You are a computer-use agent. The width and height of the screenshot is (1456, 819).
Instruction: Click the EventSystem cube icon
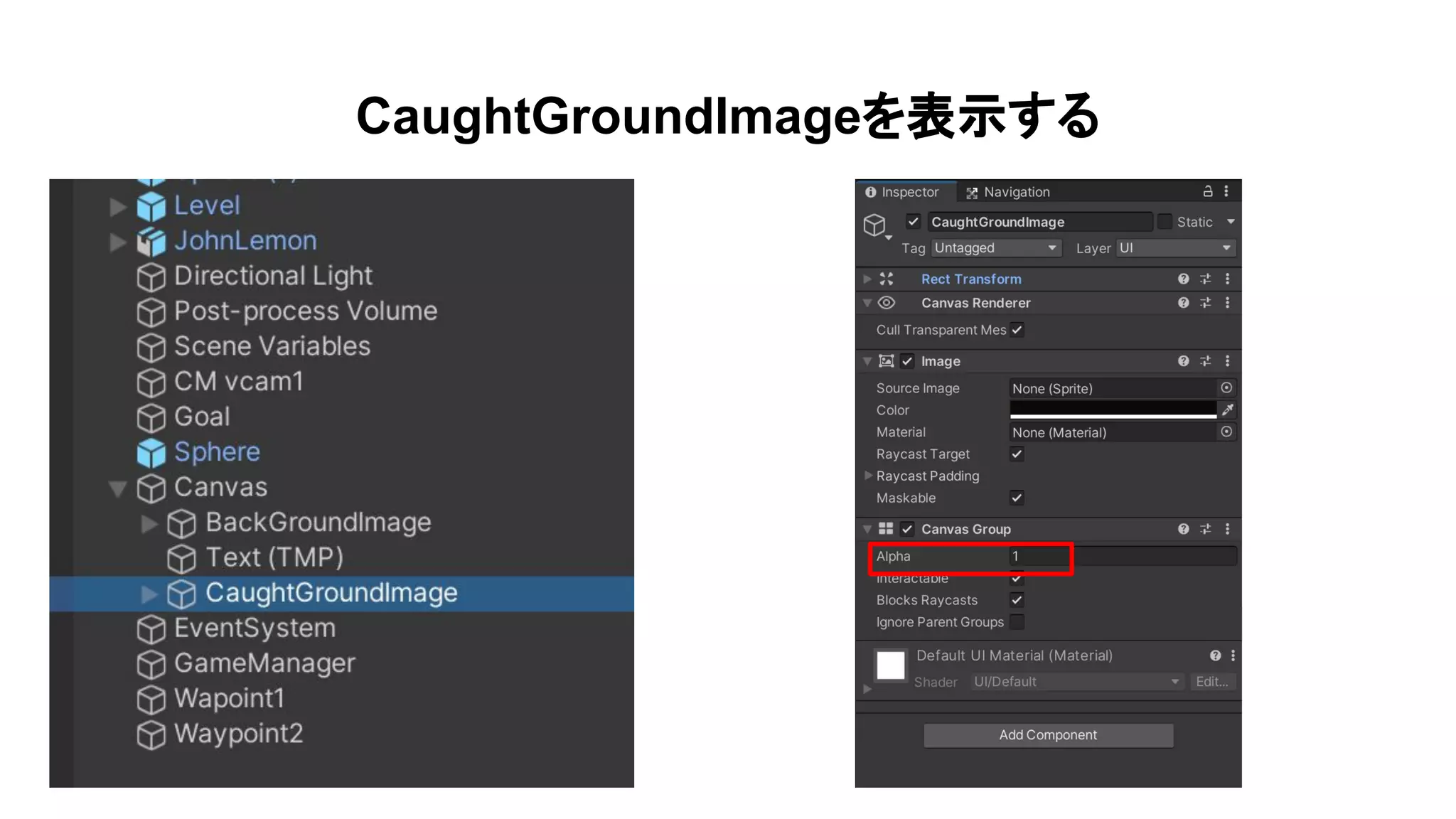(151, 629)
